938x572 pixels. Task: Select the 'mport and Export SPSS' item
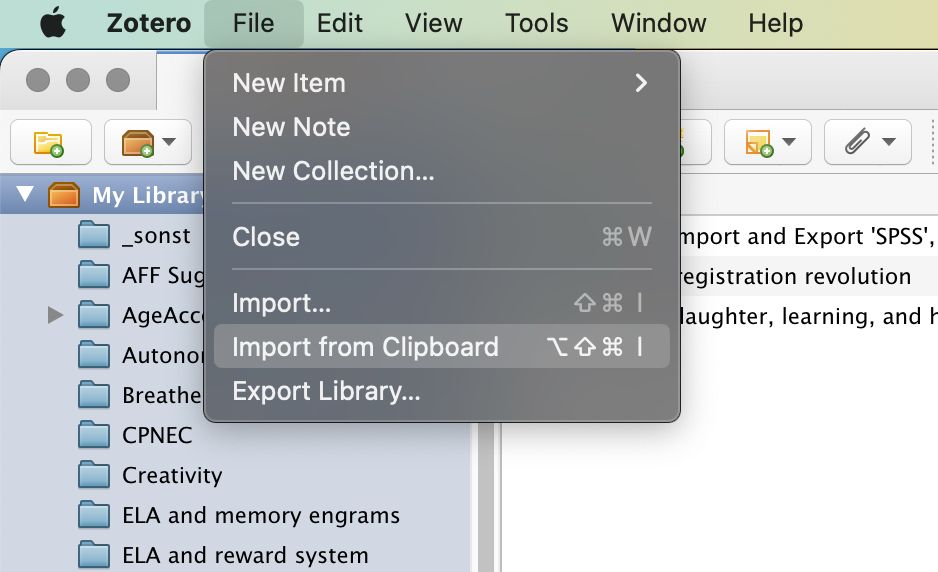click(x=809, y=236)
